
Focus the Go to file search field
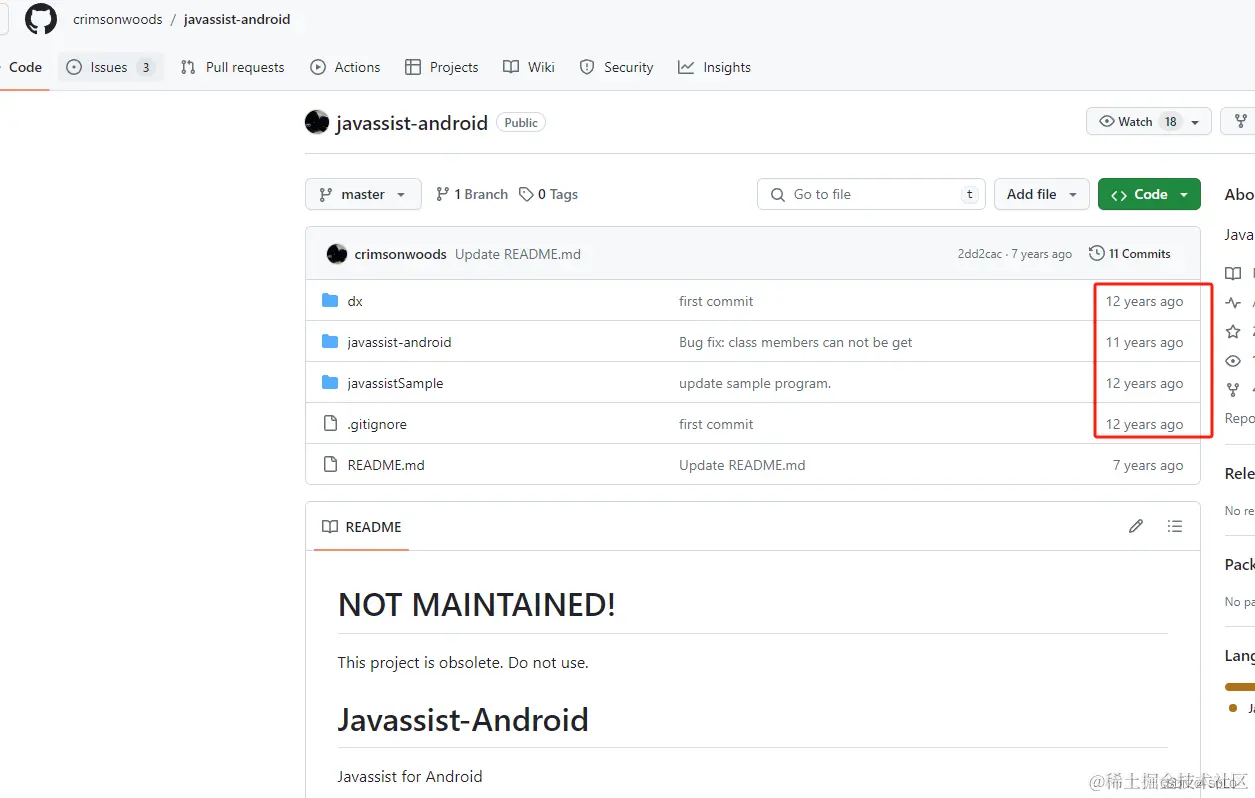point(871,194)
